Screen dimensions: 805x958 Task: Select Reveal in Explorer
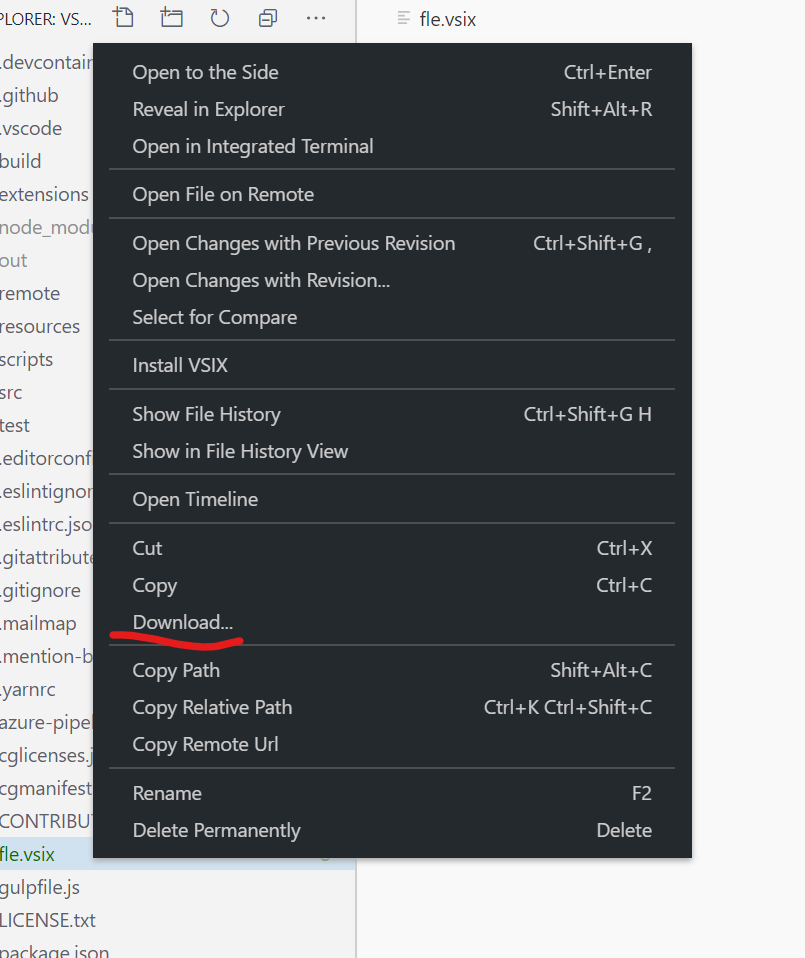pos(208,109)
